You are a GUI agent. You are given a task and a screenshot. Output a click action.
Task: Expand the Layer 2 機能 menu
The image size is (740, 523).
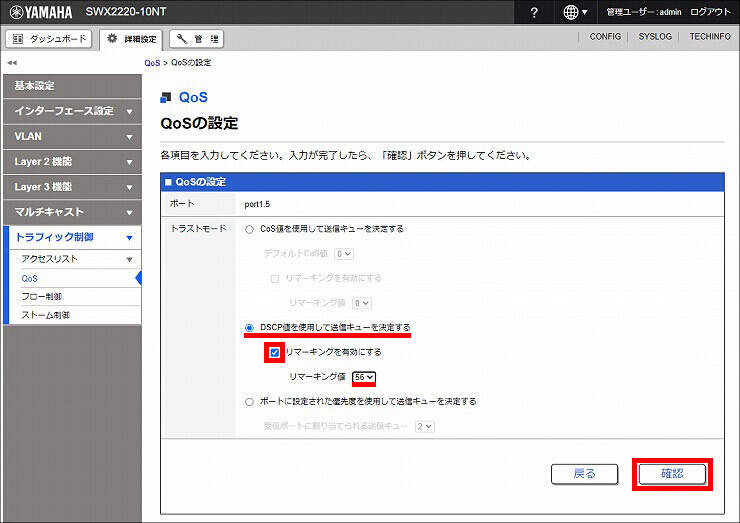pyautogui.click(x=72, y=162)
